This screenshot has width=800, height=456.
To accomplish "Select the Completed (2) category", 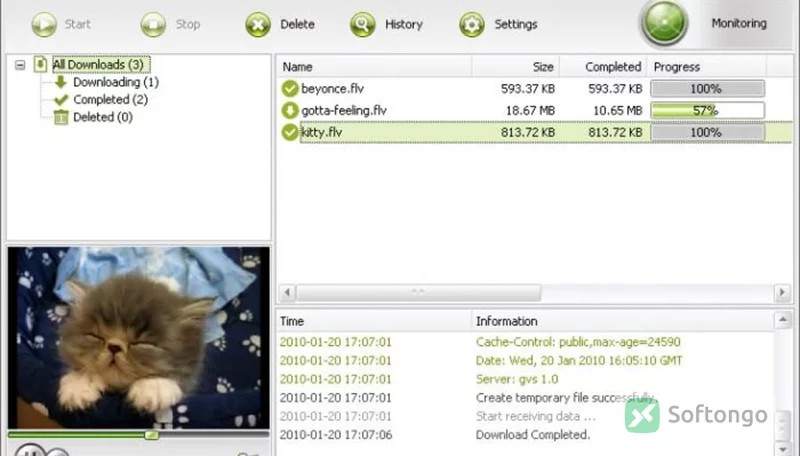I will tap(111, 99).
